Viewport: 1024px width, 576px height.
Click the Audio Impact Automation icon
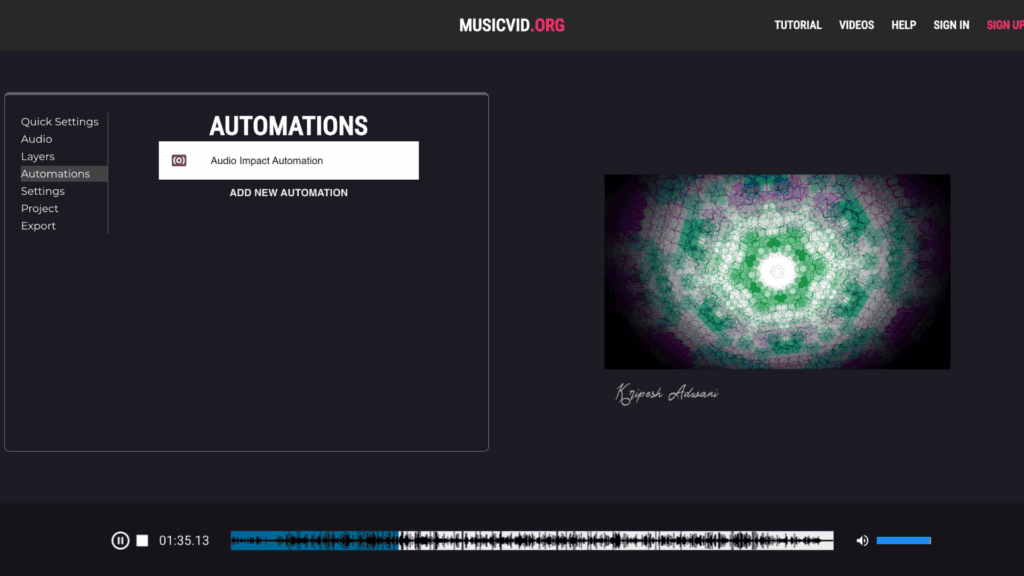tap(179, 161)
